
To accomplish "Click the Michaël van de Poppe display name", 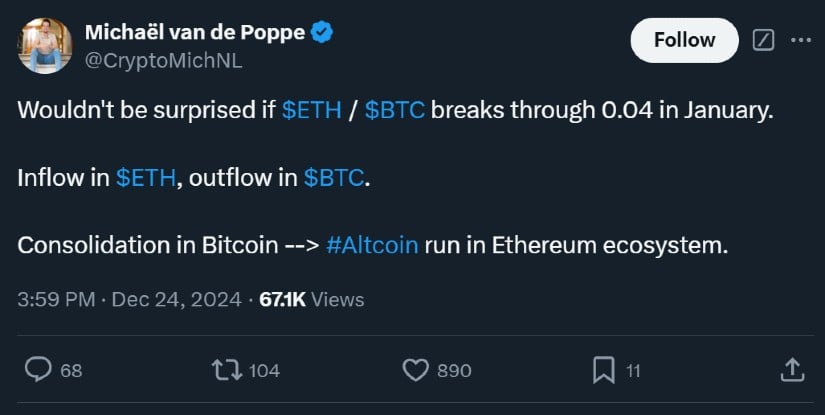I will tap(195, 32).
